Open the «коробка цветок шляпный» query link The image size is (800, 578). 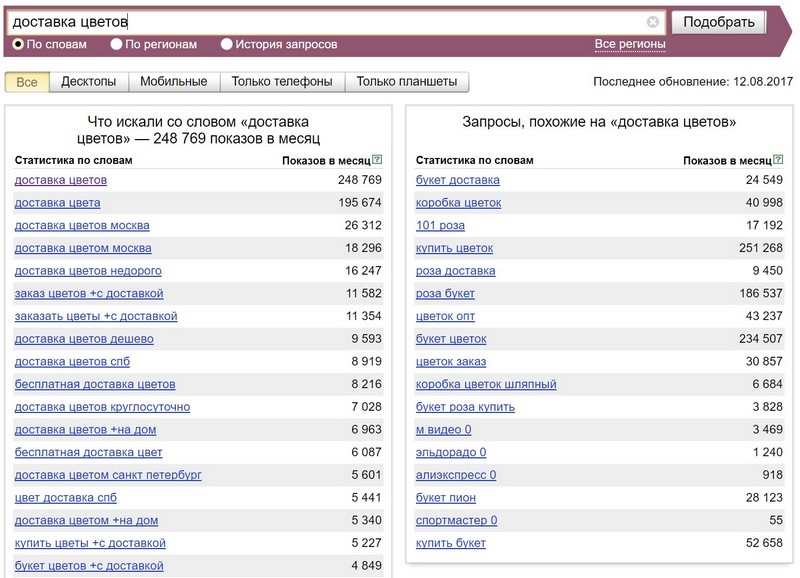(x=486, y=384)
